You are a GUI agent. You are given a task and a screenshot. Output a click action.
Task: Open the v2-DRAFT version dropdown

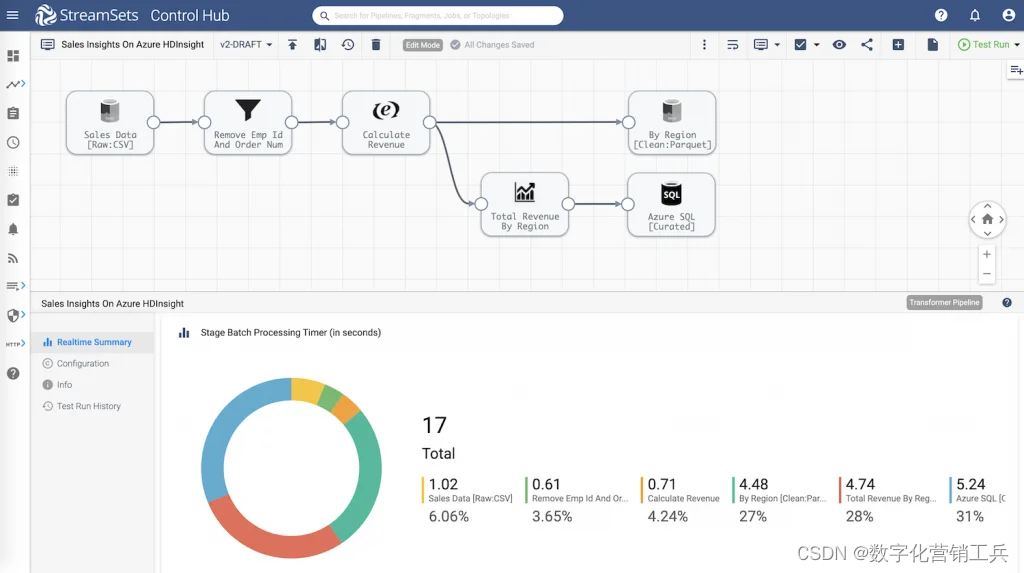pyautogui.click(x=246, y=44)
